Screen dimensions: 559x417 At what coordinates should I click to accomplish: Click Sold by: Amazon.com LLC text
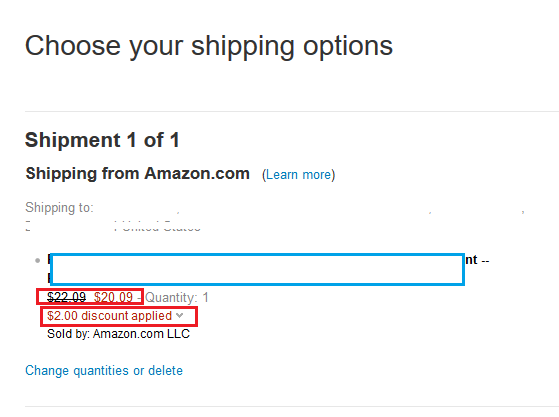click(118, 334)
